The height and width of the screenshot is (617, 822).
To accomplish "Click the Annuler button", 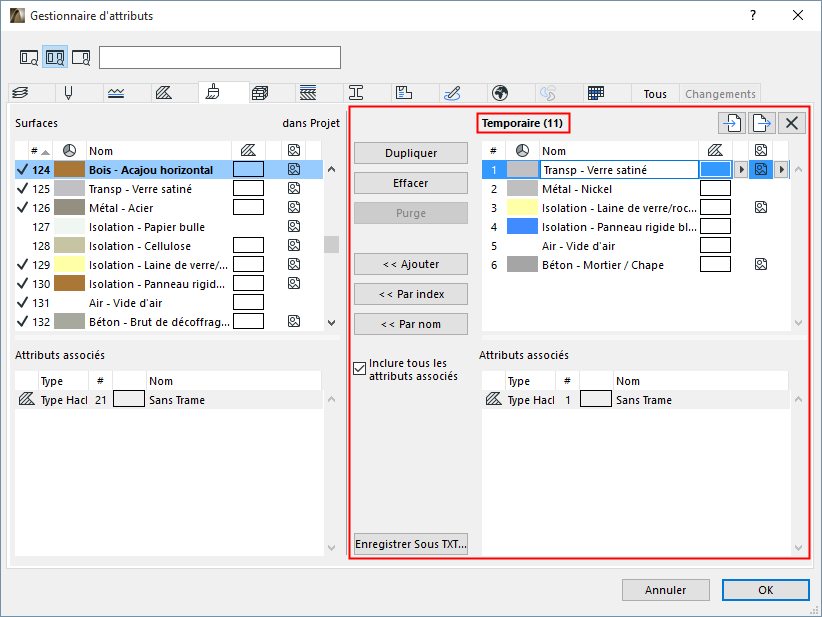I will point(666,590).
